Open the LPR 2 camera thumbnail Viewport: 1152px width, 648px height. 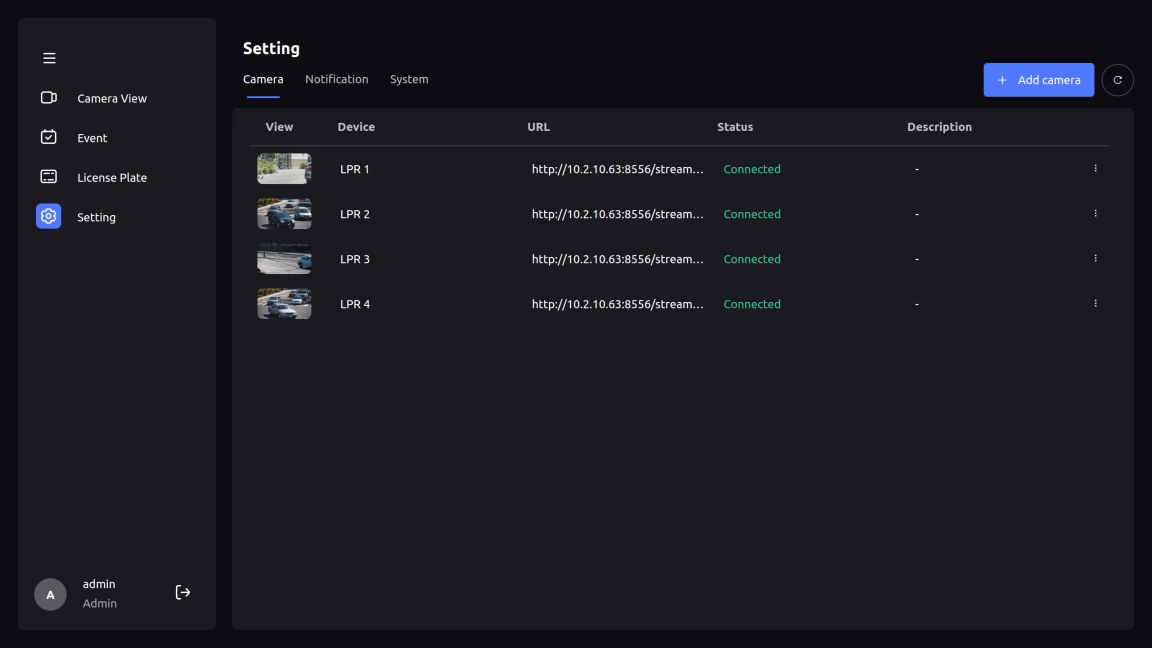pyautogui.click(x=284, y=214)
